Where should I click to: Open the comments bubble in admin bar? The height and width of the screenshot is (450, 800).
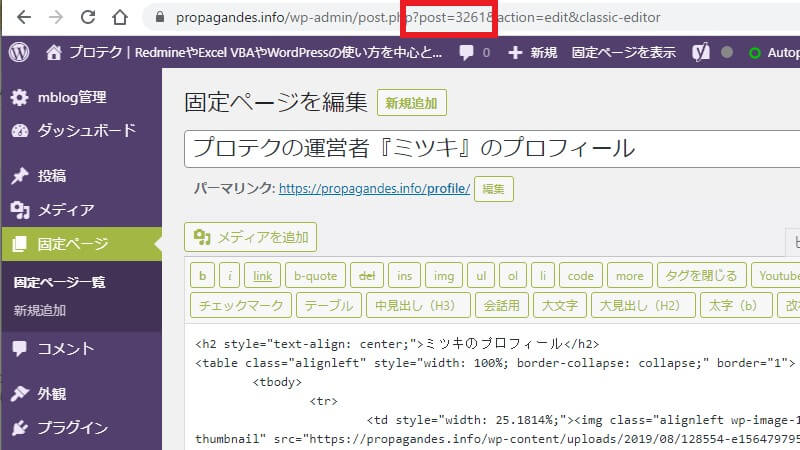click(x=473, y=53)
